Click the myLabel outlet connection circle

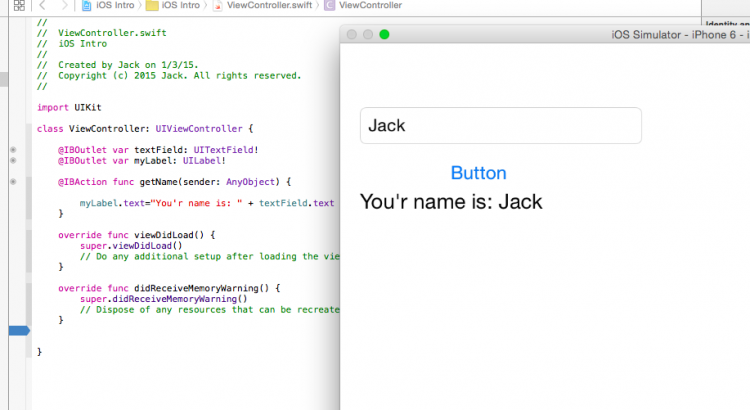tap(13, 160)
